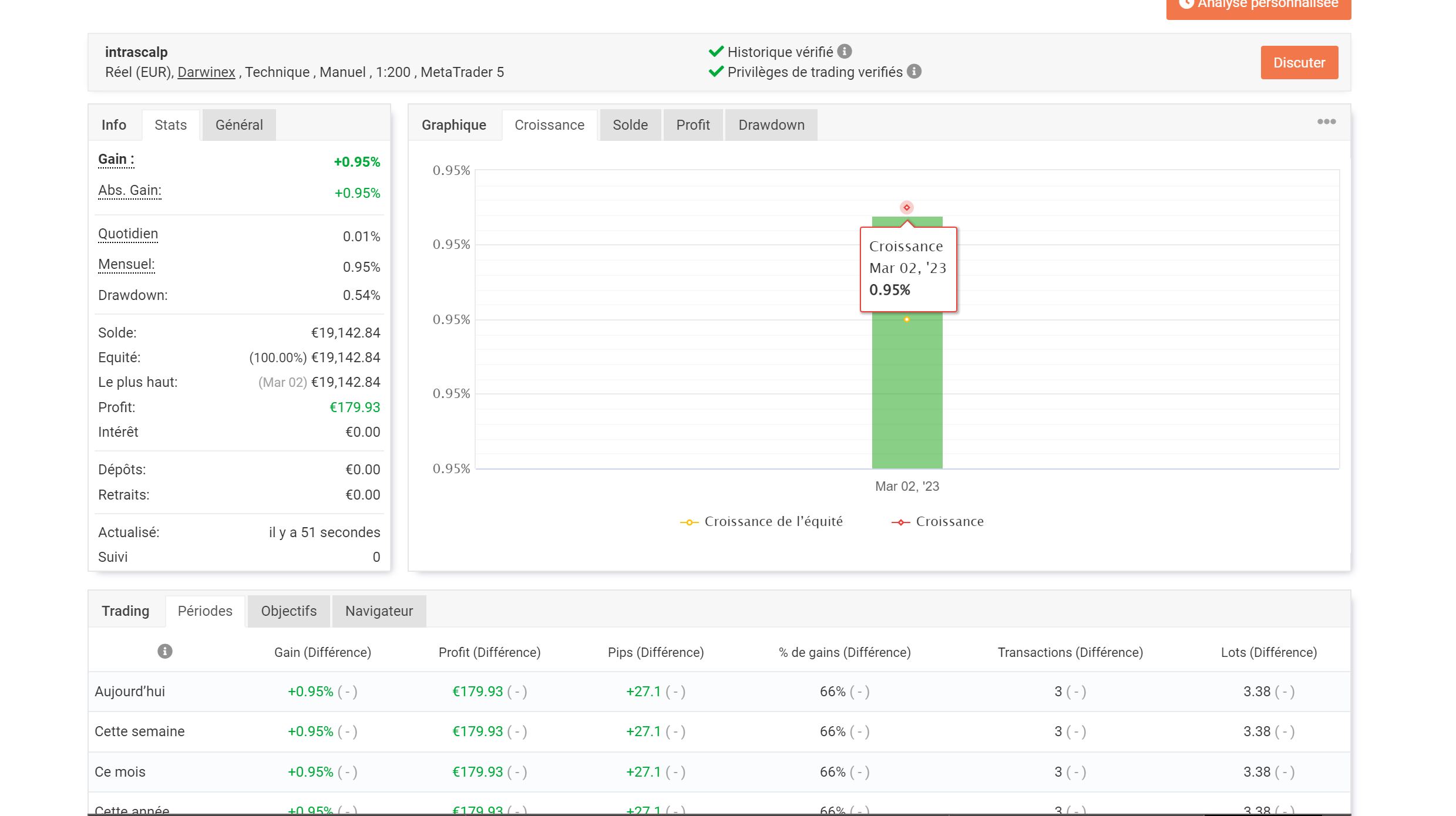Open the three-dots chart options menu
This screenshot has width=1456, height=816.
[1326, 122]
